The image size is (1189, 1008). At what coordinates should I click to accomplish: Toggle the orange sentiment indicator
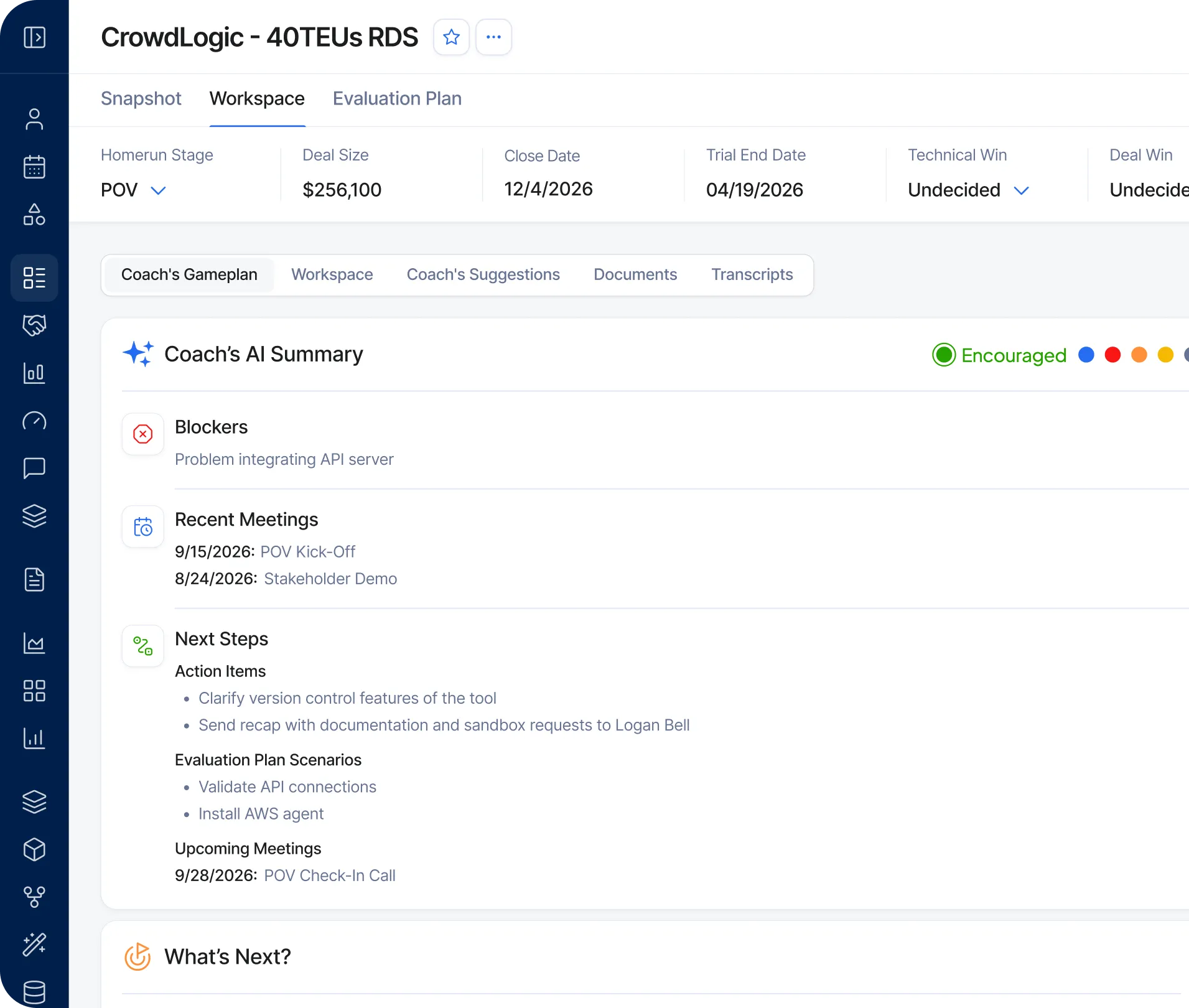click(1139, 355)
